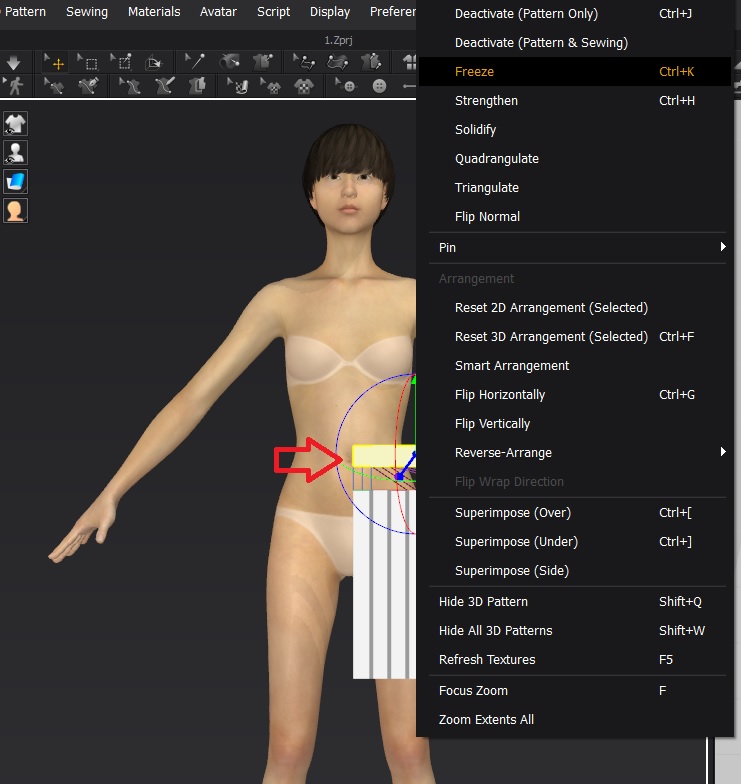Open the Avatar menu

pyautogui.click(x=218, y=12)
